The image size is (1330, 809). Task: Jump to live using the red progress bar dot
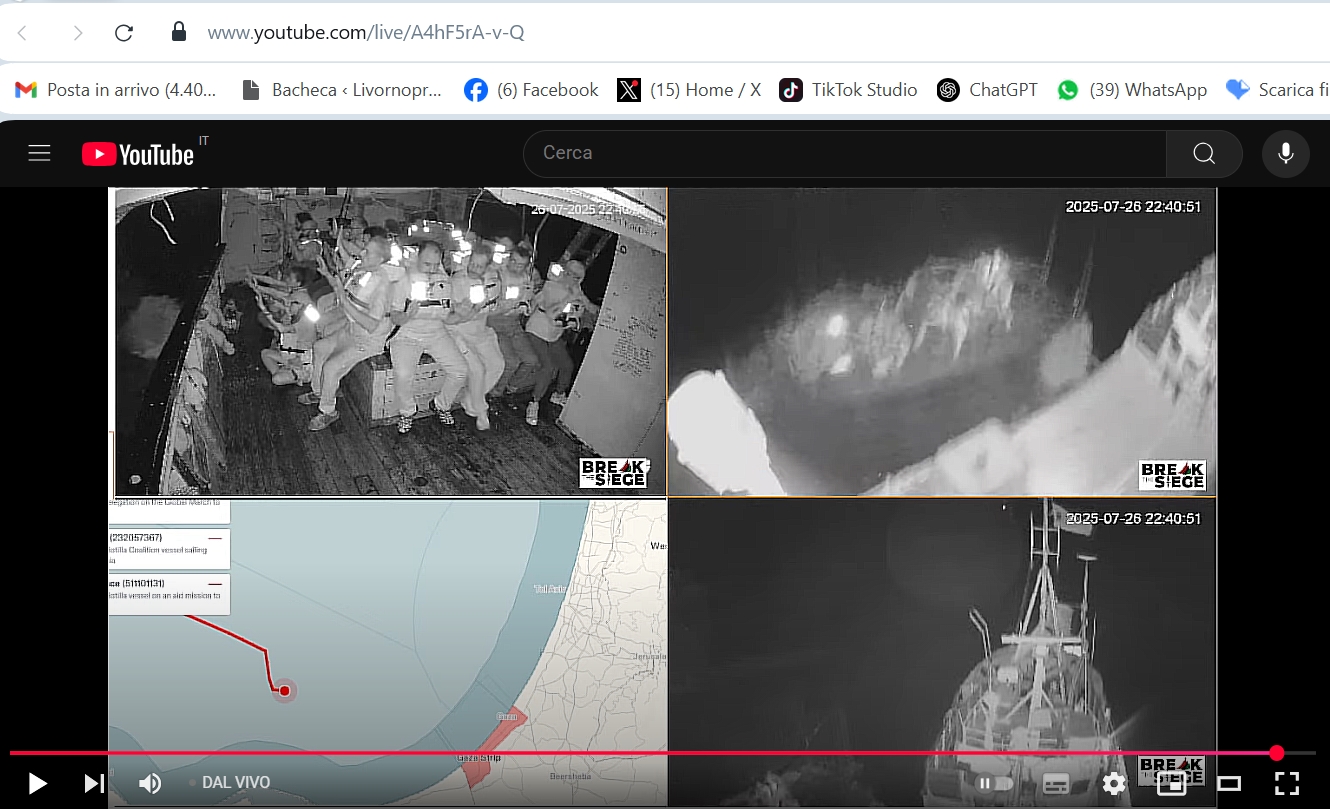tap(1276, 752)
